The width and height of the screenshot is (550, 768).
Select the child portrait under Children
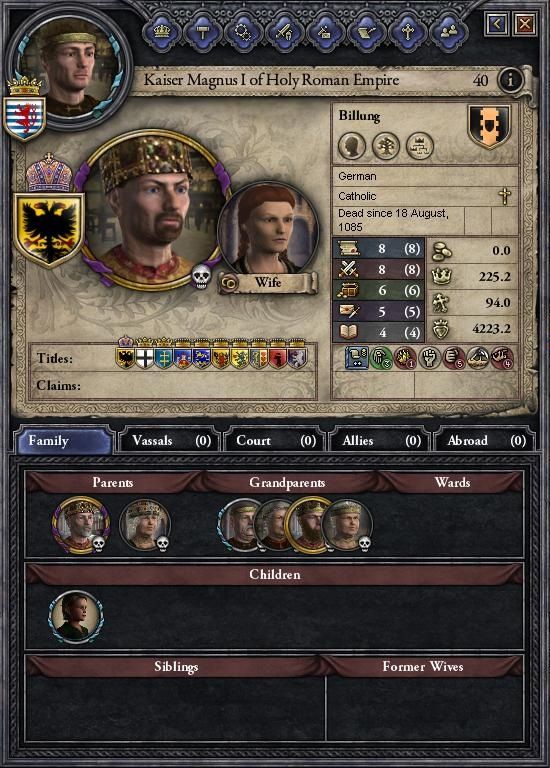coord(76,617)
